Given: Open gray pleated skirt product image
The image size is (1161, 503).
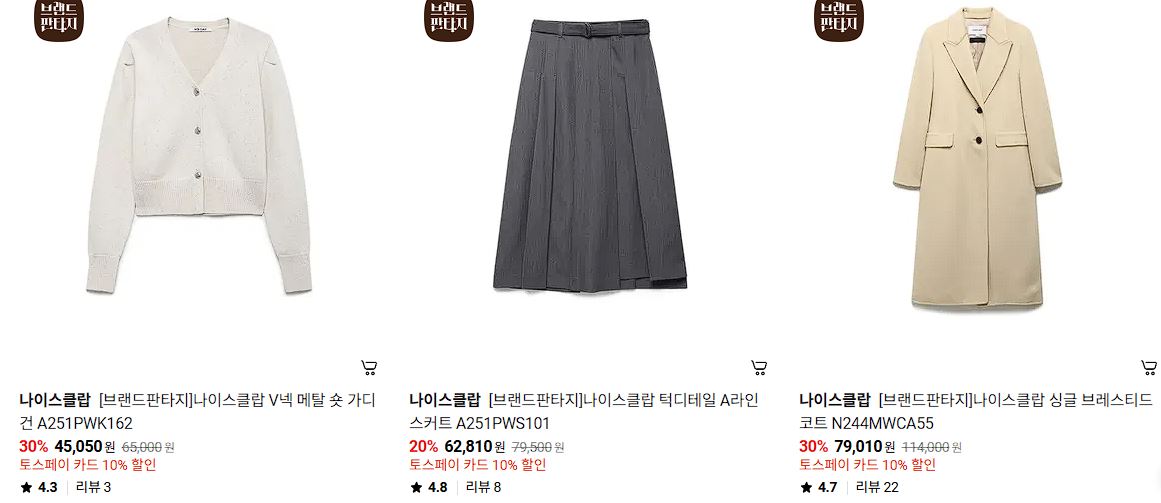Looking at the screenshot, I should [590, 156].
